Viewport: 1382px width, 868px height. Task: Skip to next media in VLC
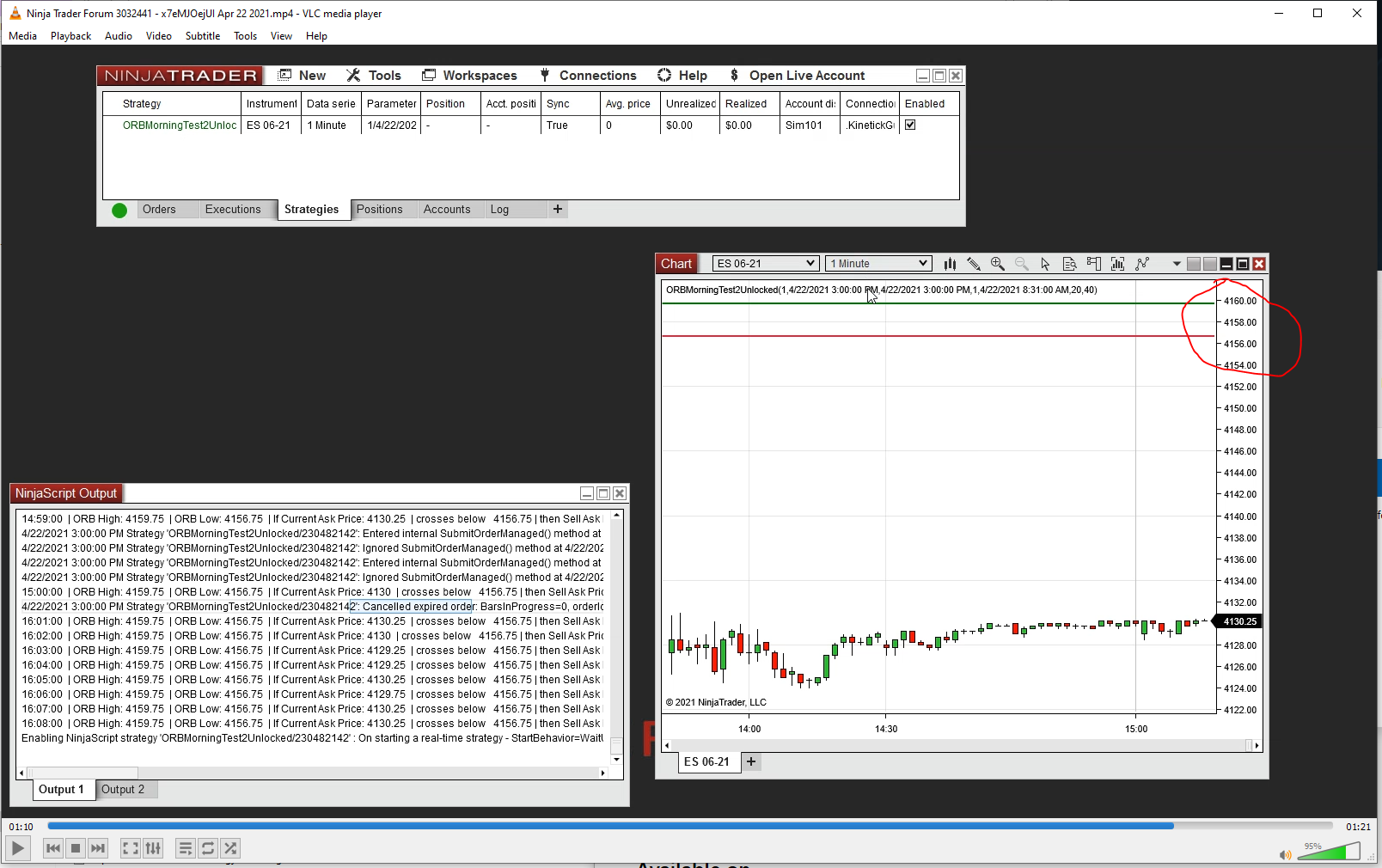(98, 848)
